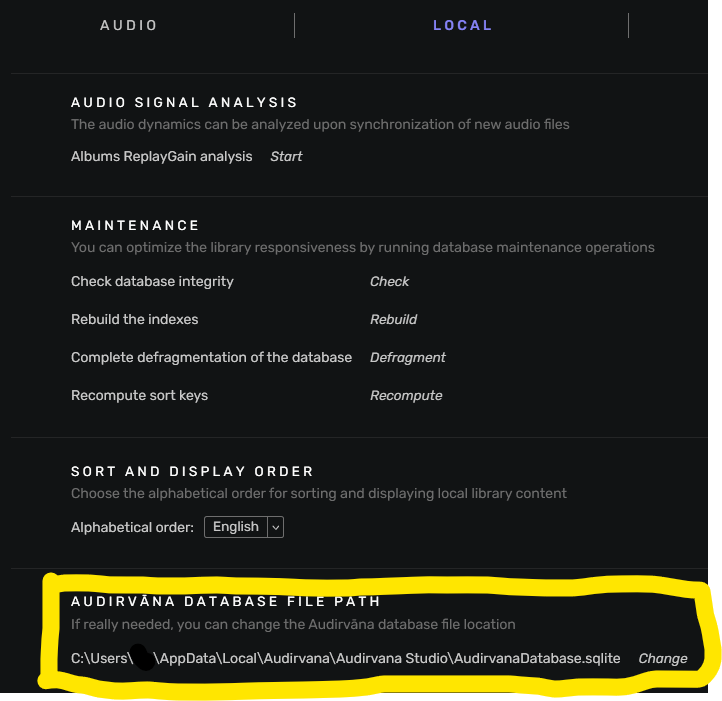Screen dimensions: 722x701
Task: Click Check for database integrity
Action: 389,281
